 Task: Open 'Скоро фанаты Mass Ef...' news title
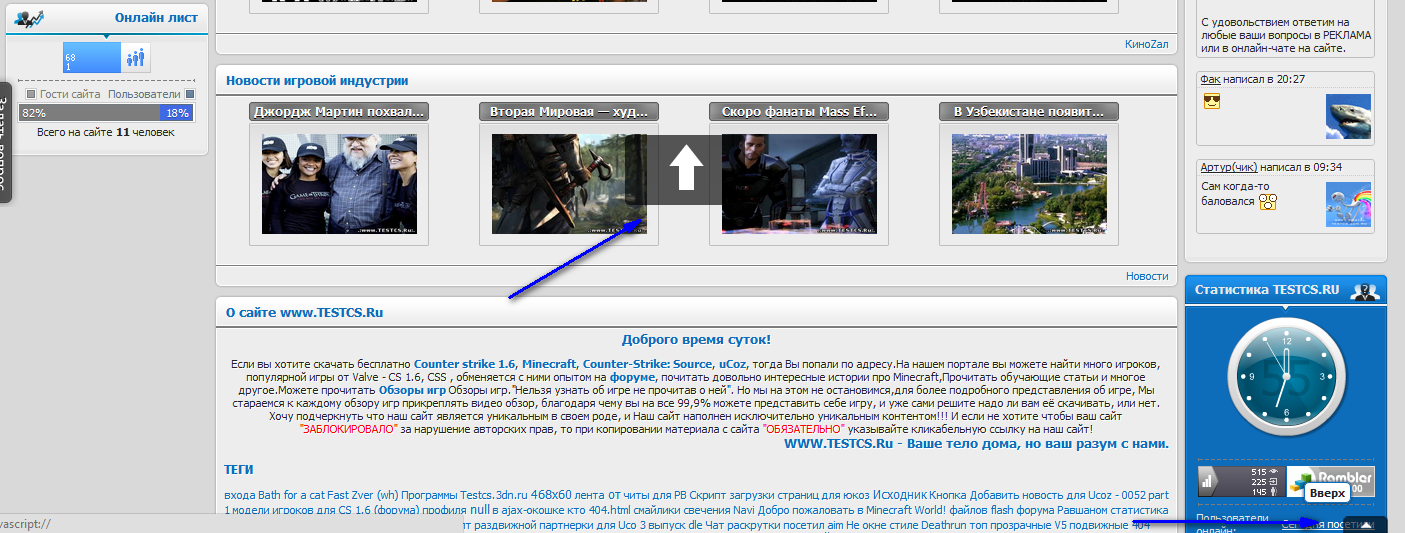pyautogui.click(x=799, y=112)
